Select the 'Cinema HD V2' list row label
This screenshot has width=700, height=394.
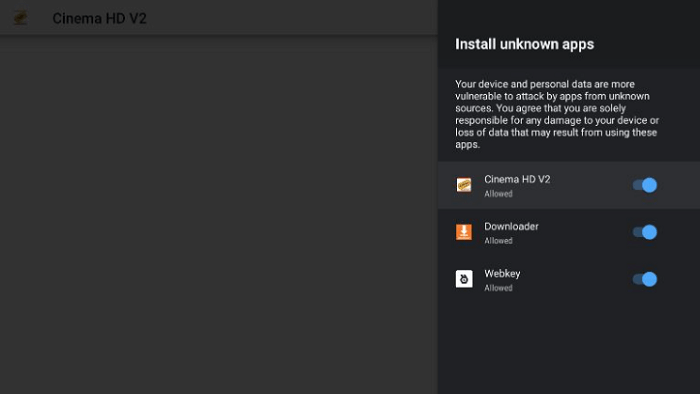click(517, 179)
